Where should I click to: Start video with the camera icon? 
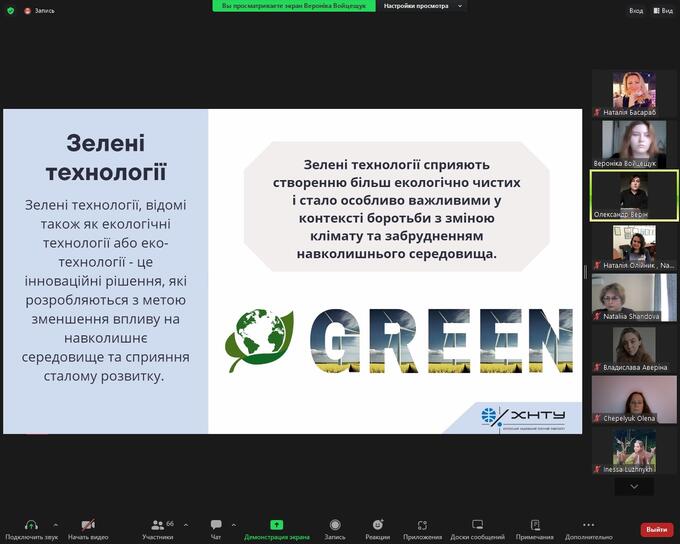click(88, 525)
